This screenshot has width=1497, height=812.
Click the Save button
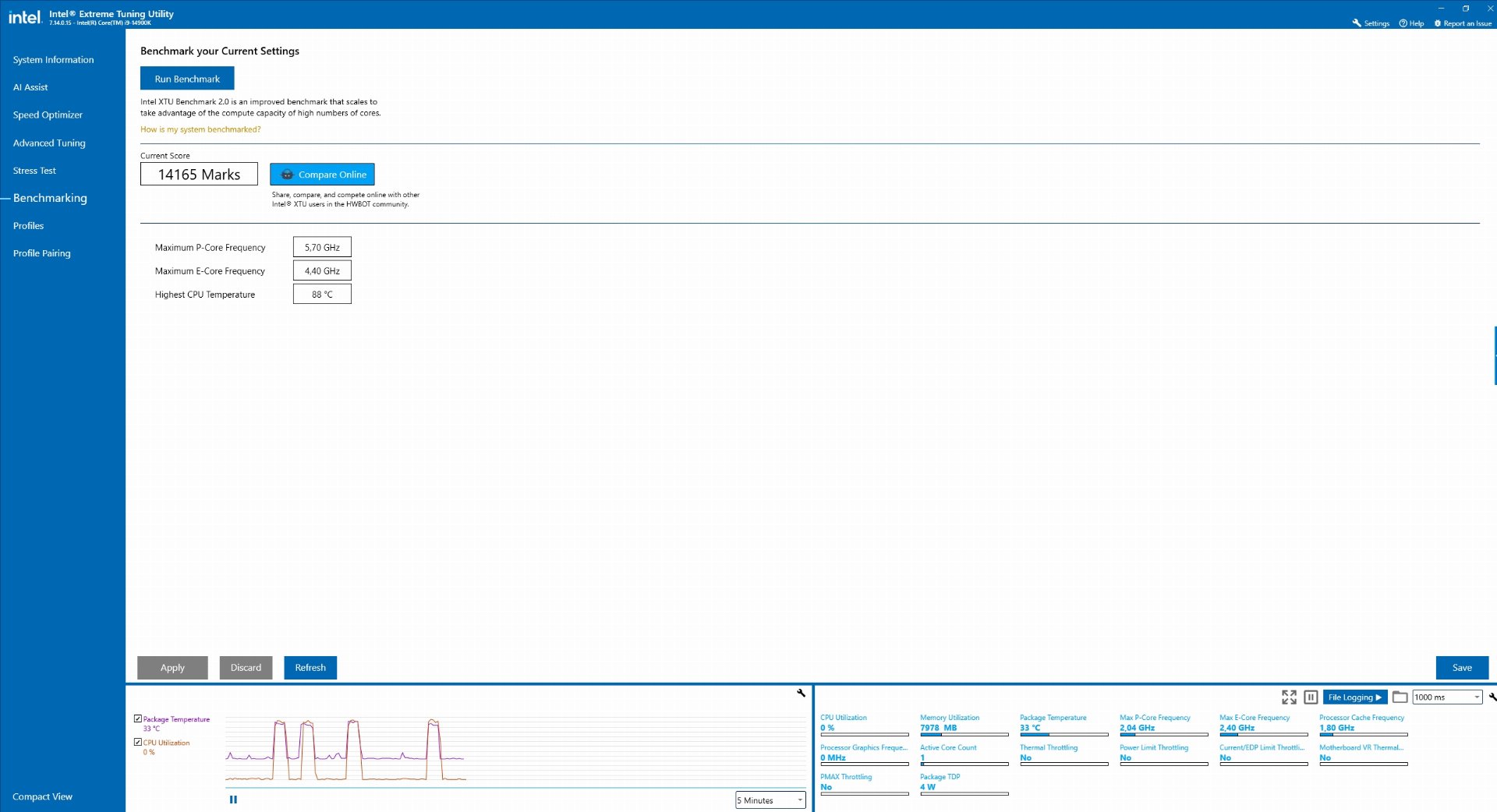click(1462, 668)
